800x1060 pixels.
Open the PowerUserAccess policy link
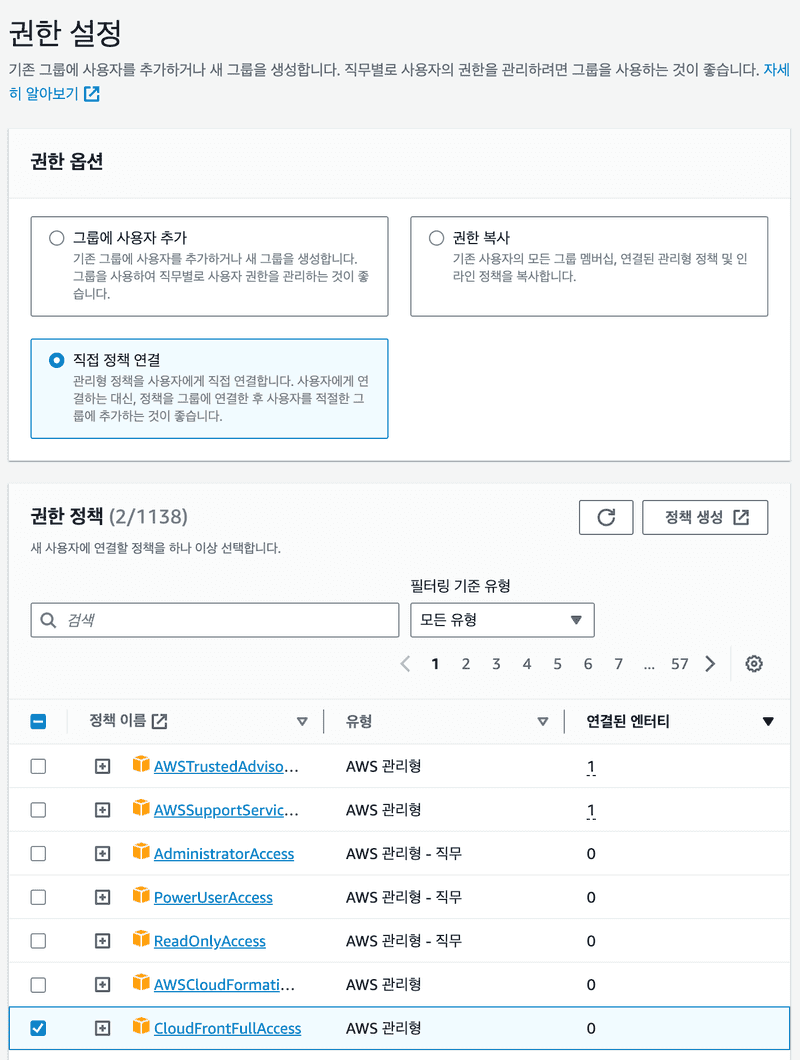213,898
